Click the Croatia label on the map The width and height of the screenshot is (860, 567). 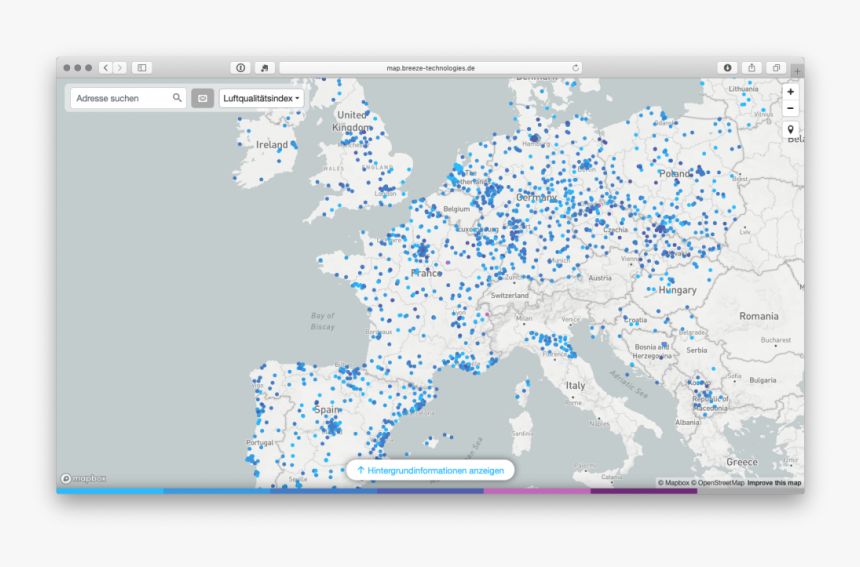636,320
